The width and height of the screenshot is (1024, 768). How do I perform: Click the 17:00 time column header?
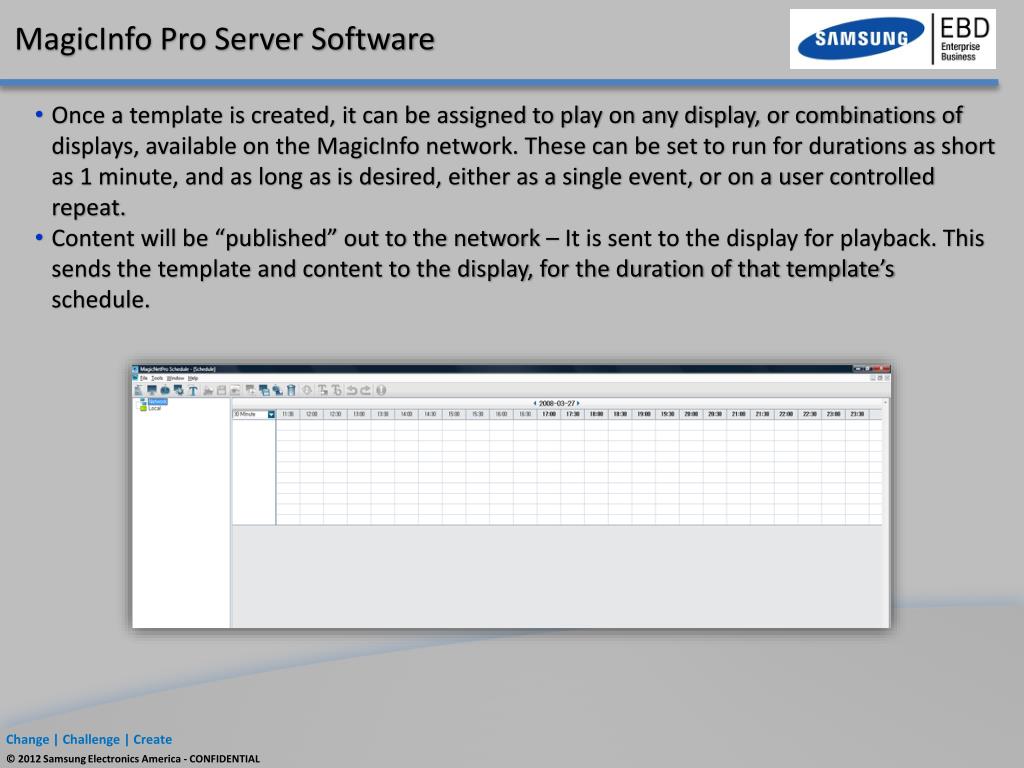click(549, 414)
